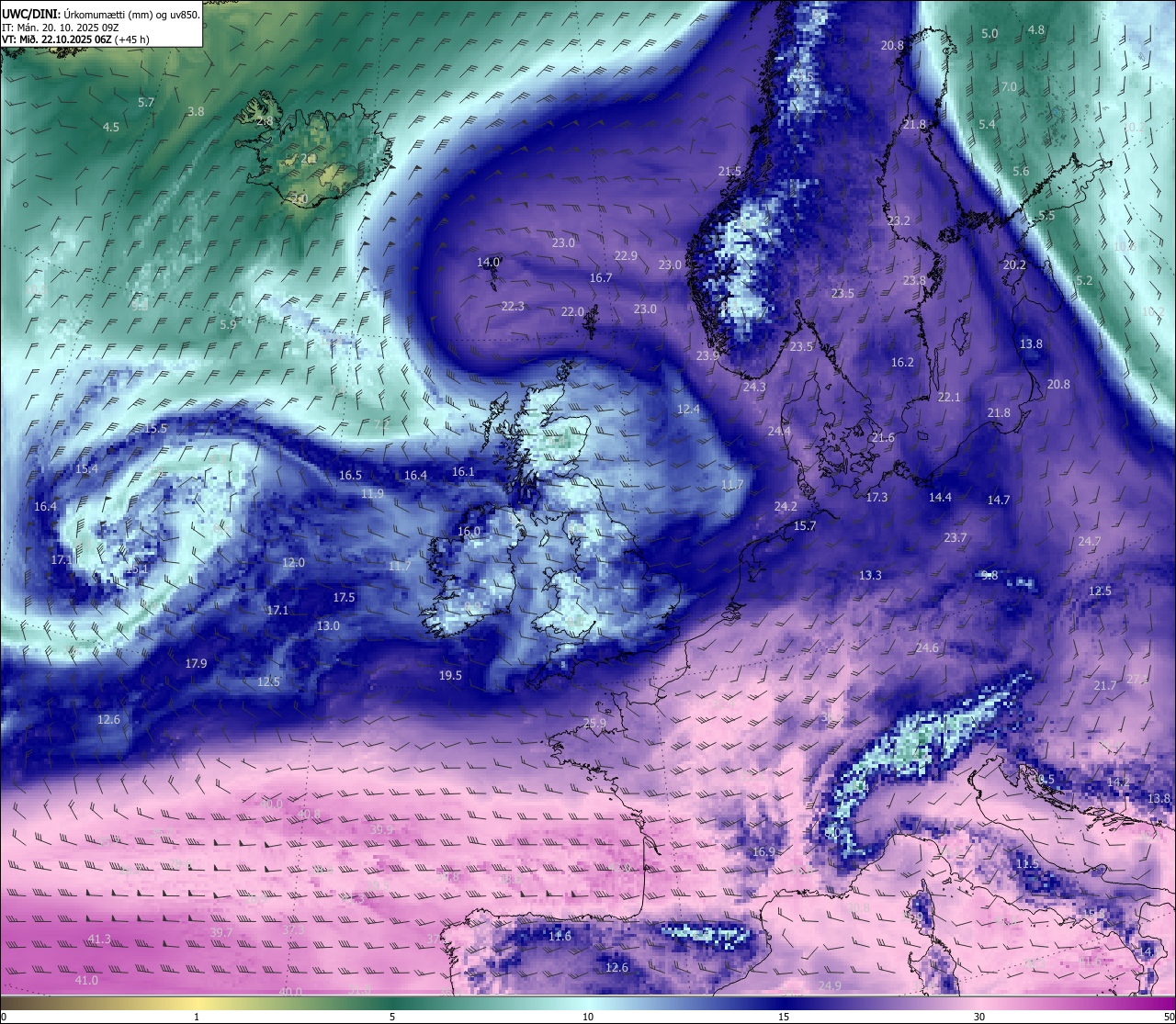1176x1024 pixels.
Task: Click the 23.9 map value
Action: coord(707,355)
